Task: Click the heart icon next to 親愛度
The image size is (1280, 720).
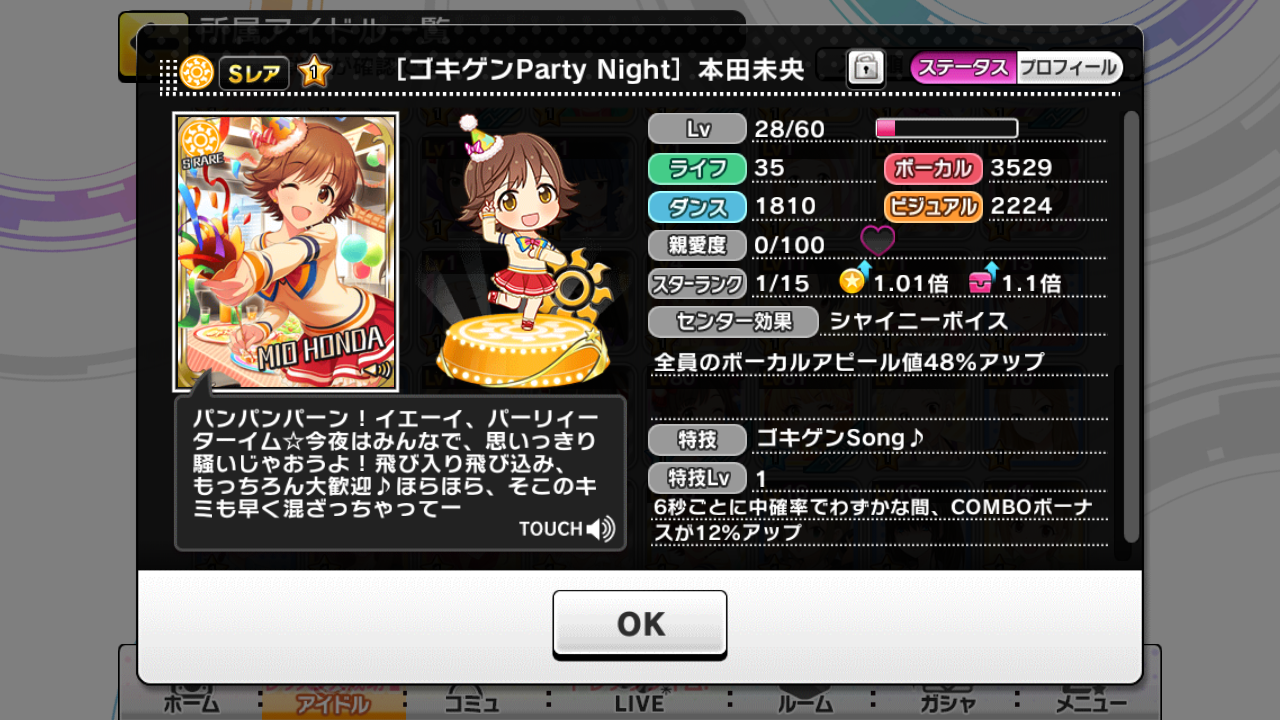Action: 877,242
